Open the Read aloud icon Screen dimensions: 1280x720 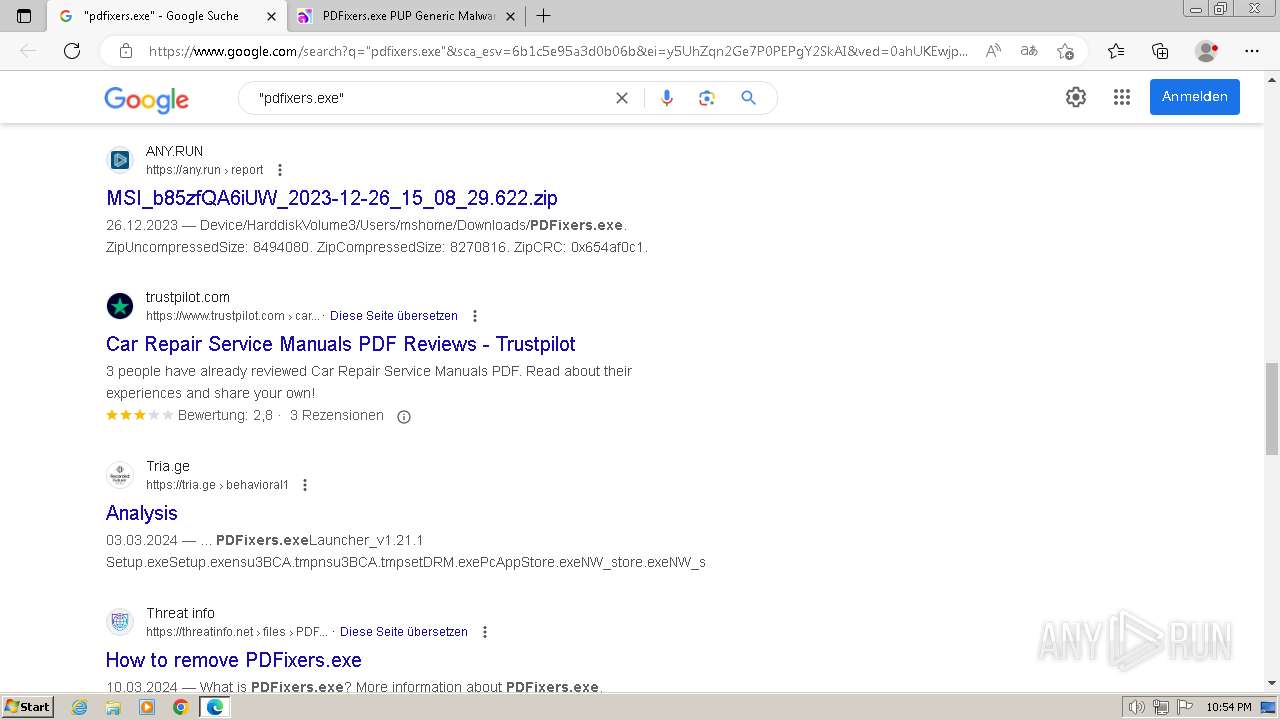click(993, 51)
